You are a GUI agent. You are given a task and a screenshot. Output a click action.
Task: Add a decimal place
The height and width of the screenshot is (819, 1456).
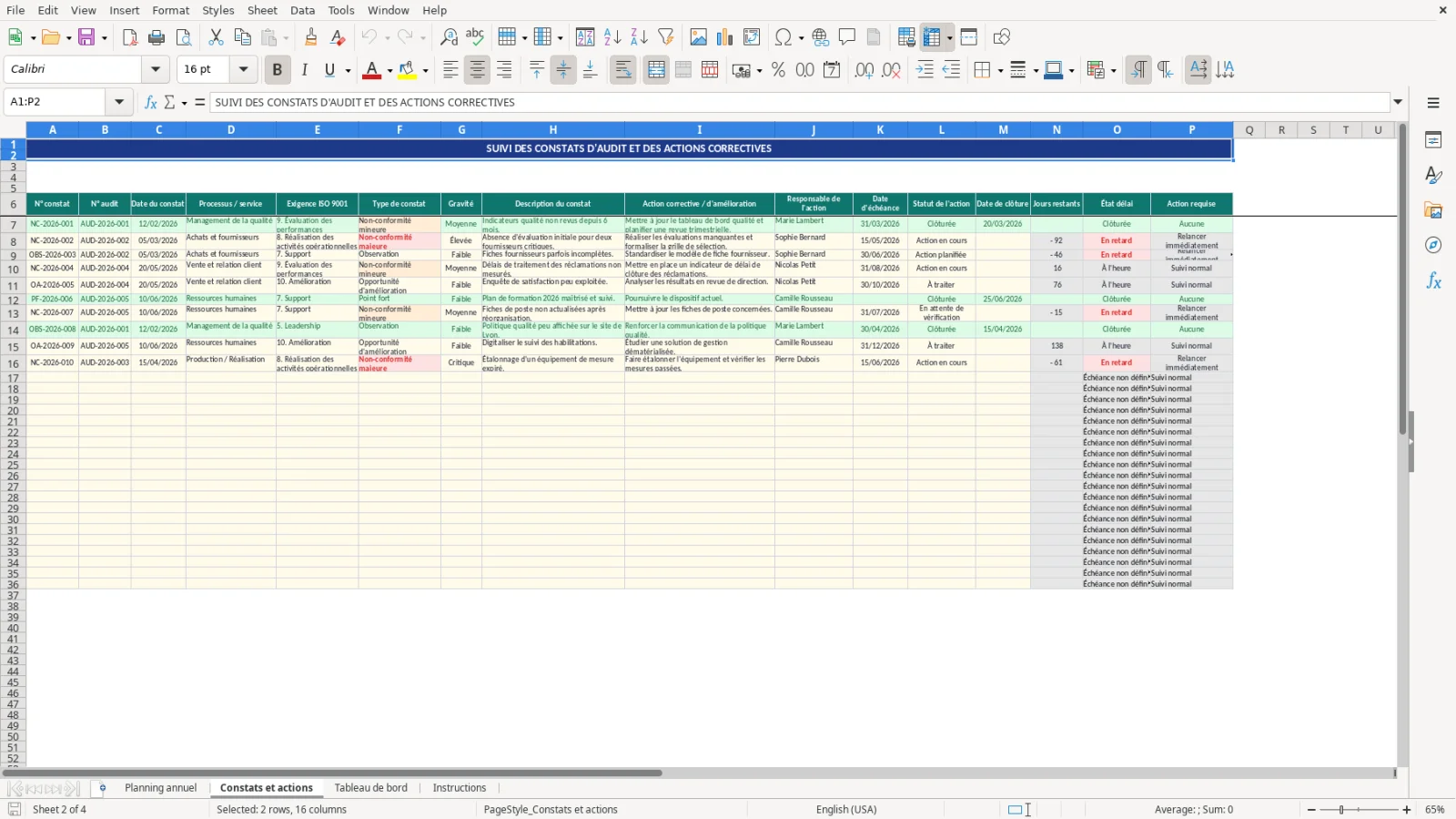point(864,70)
